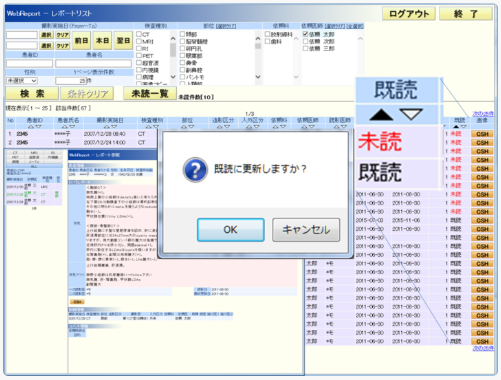
Task: Click the ログアウト button
Action: coord(409,14)
